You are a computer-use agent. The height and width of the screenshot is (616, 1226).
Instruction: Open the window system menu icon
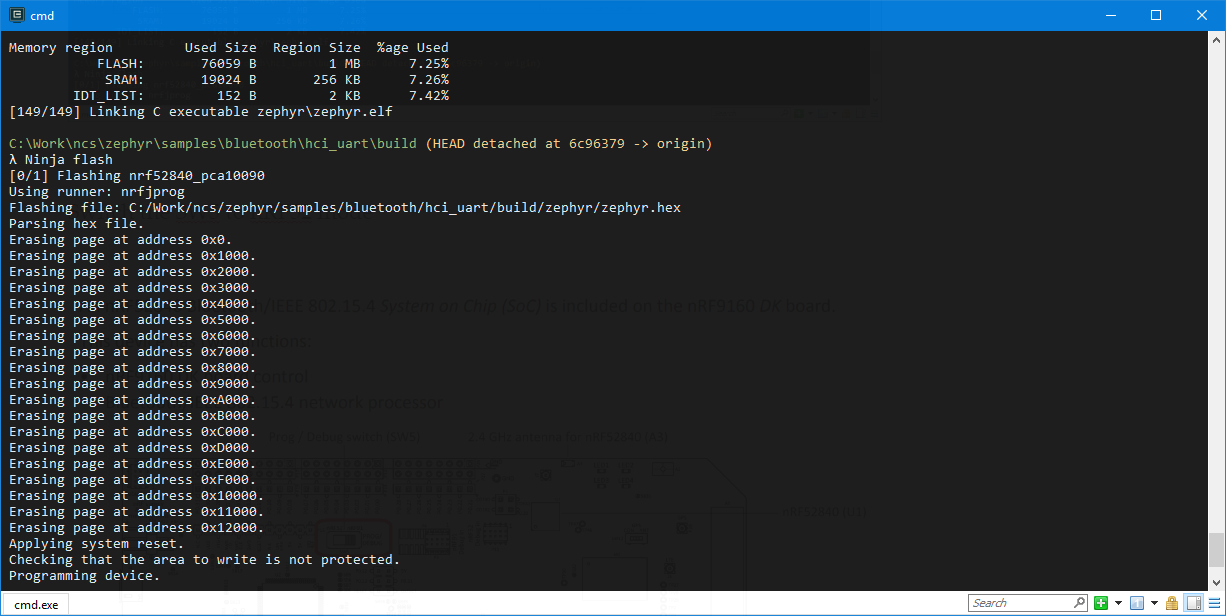point(15,15)
